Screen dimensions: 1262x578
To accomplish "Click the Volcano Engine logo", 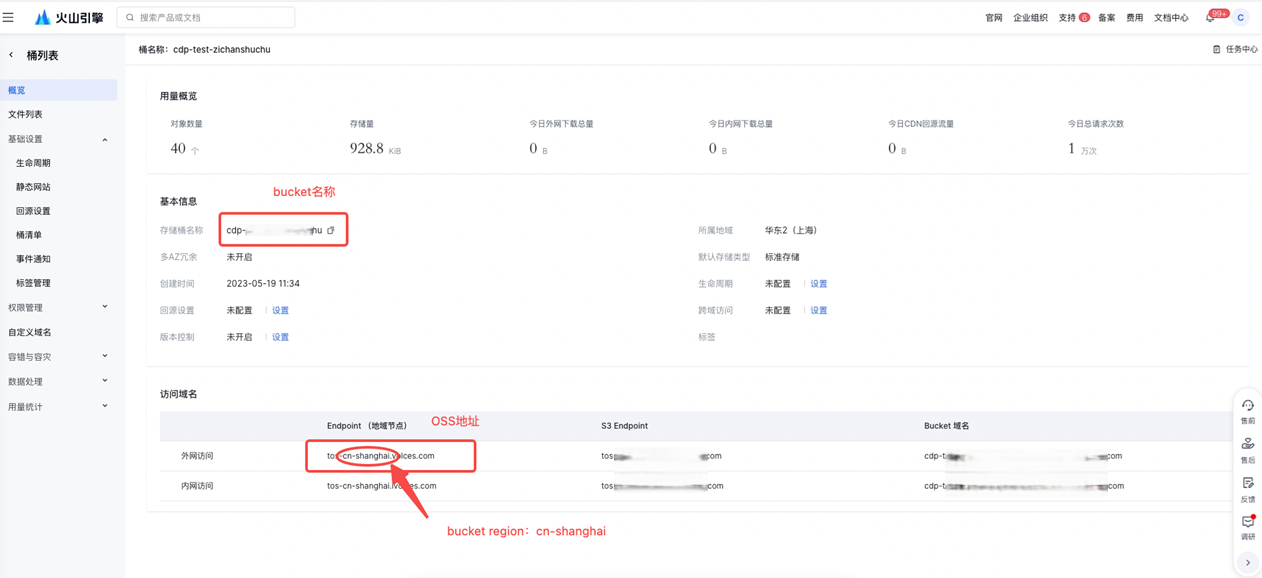I will [68, 17].
